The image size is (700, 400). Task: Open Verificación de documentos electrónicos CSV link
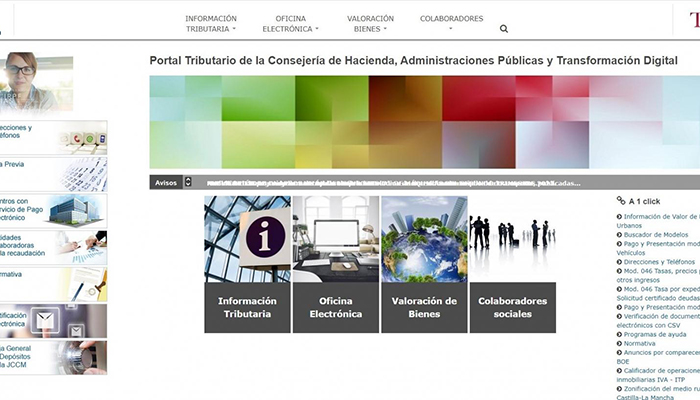658,321
